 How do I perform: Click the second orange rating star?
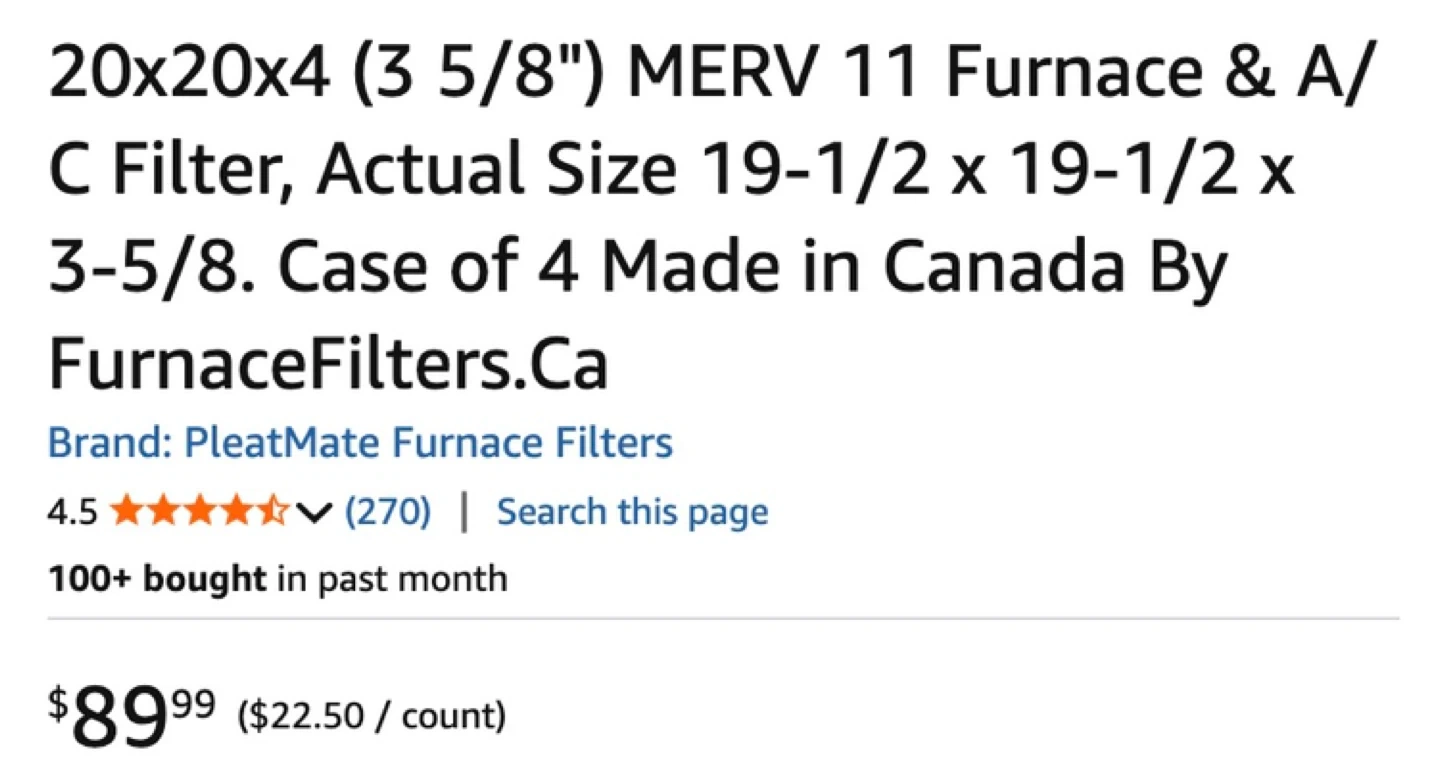pyautogui.click(x=163, y=512)
